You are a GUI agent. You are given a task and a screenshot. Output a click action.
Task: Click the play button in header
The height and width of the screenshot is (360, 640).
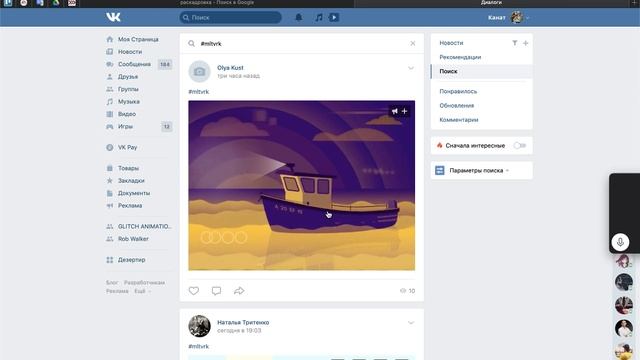click(334, 17)
